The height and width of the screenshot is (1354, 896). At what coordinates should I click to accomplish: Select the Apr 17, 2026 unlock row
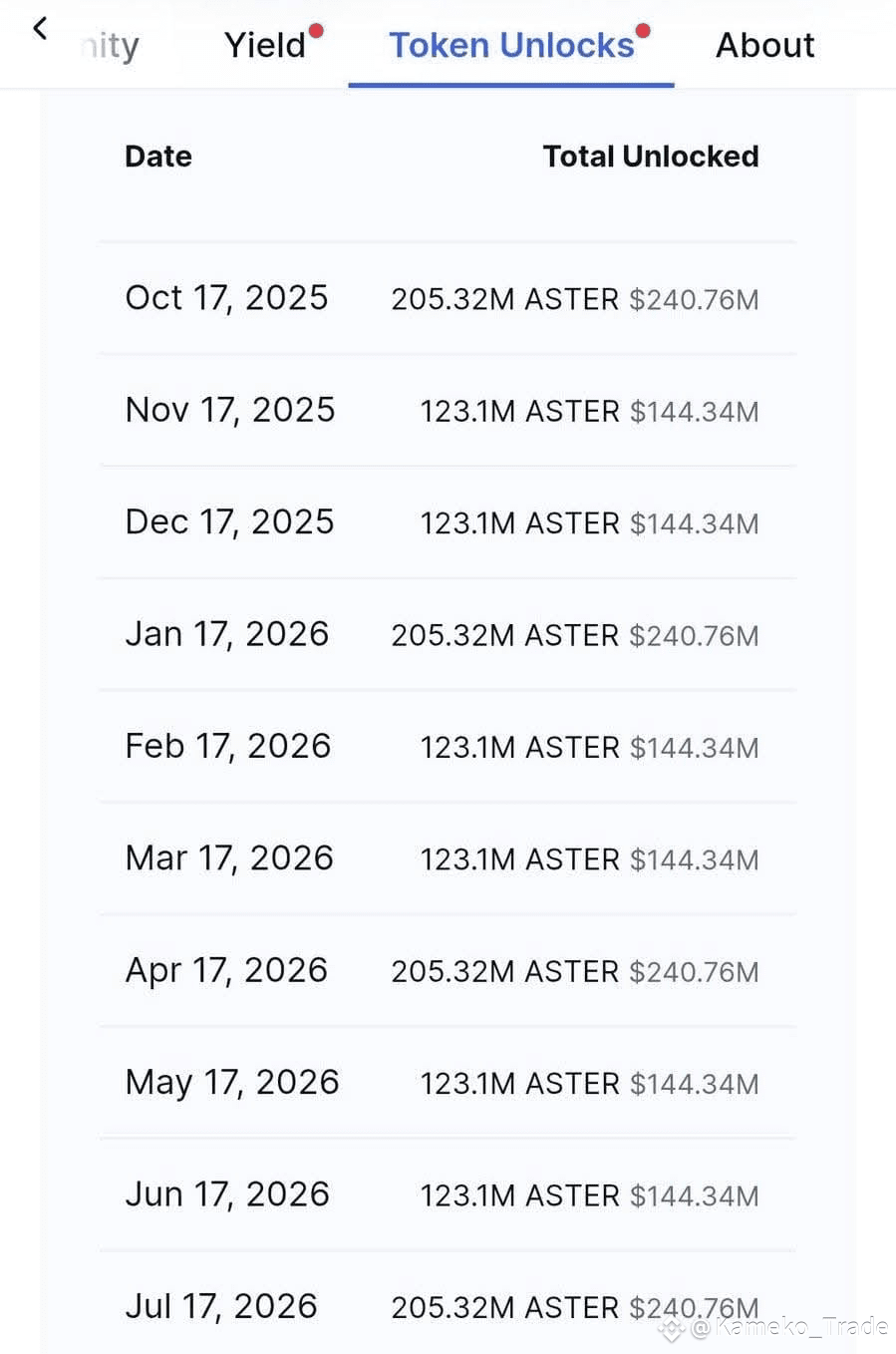(448, 970)
